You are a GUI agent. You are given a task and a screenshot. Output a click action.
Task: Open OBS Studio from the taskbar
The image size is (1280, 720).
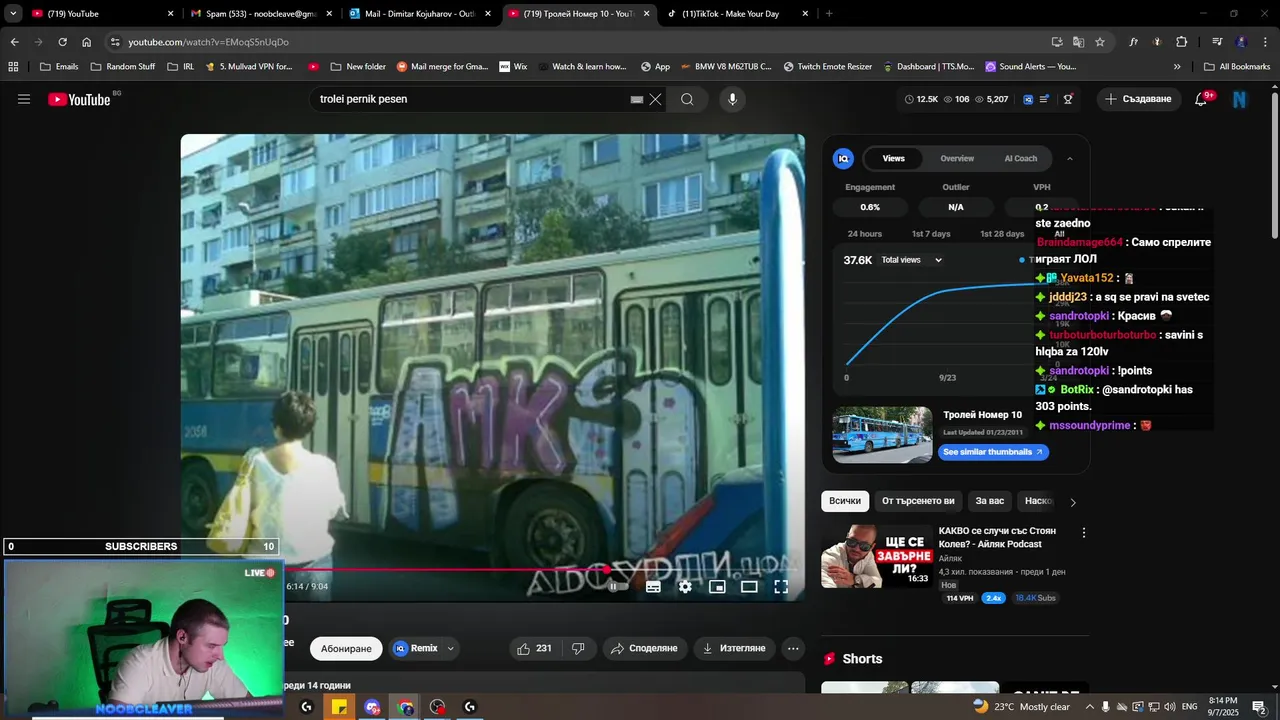click(x=437, y=707)
